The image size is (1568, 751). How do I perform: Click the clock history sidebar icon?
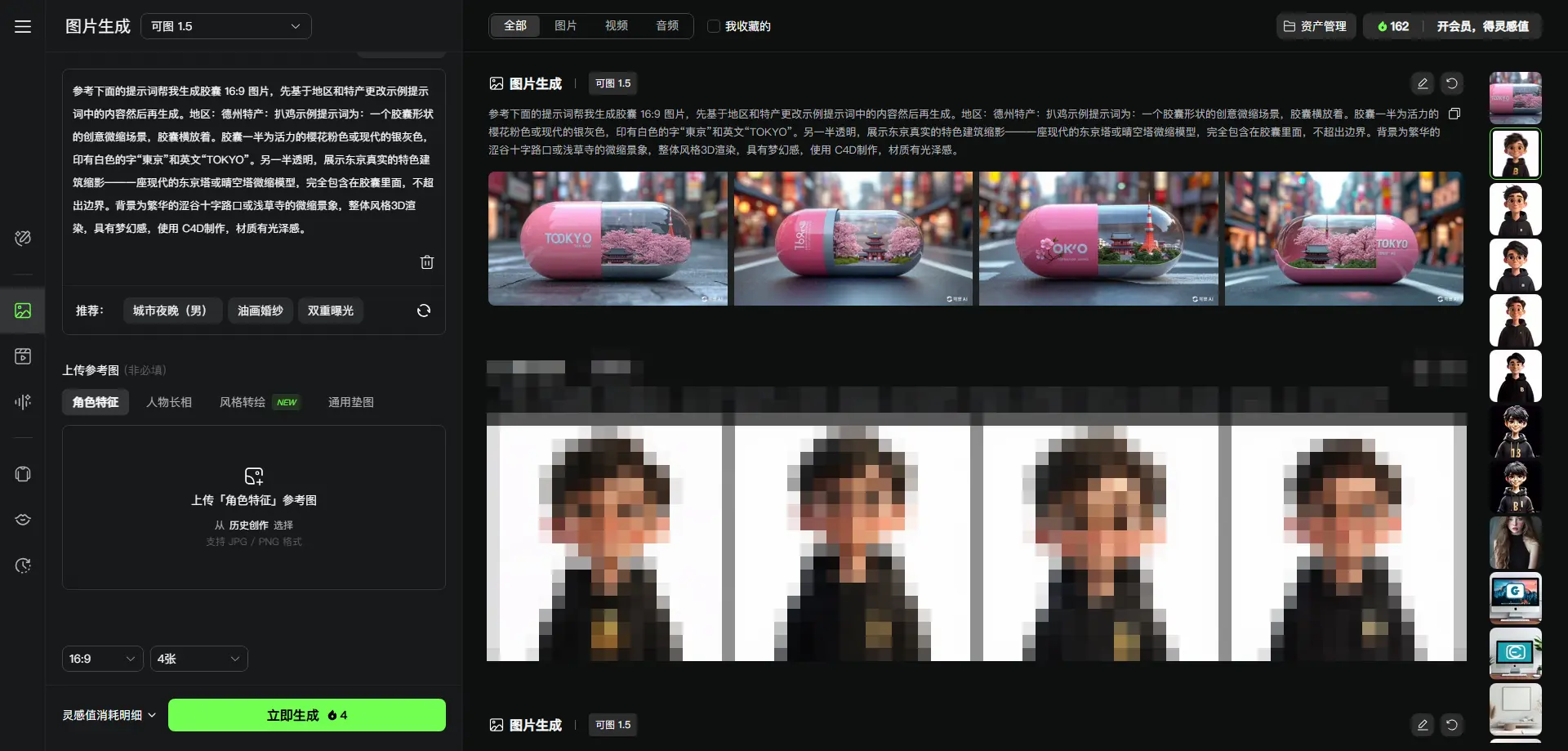(x=23, y=565)
